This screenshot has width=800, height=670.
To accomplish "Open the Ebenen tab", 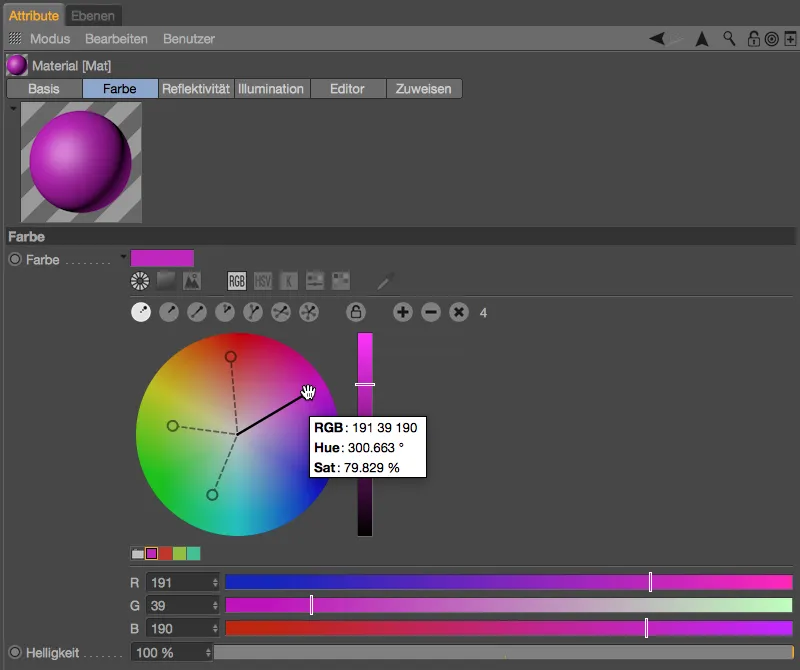I will (93, 15).
